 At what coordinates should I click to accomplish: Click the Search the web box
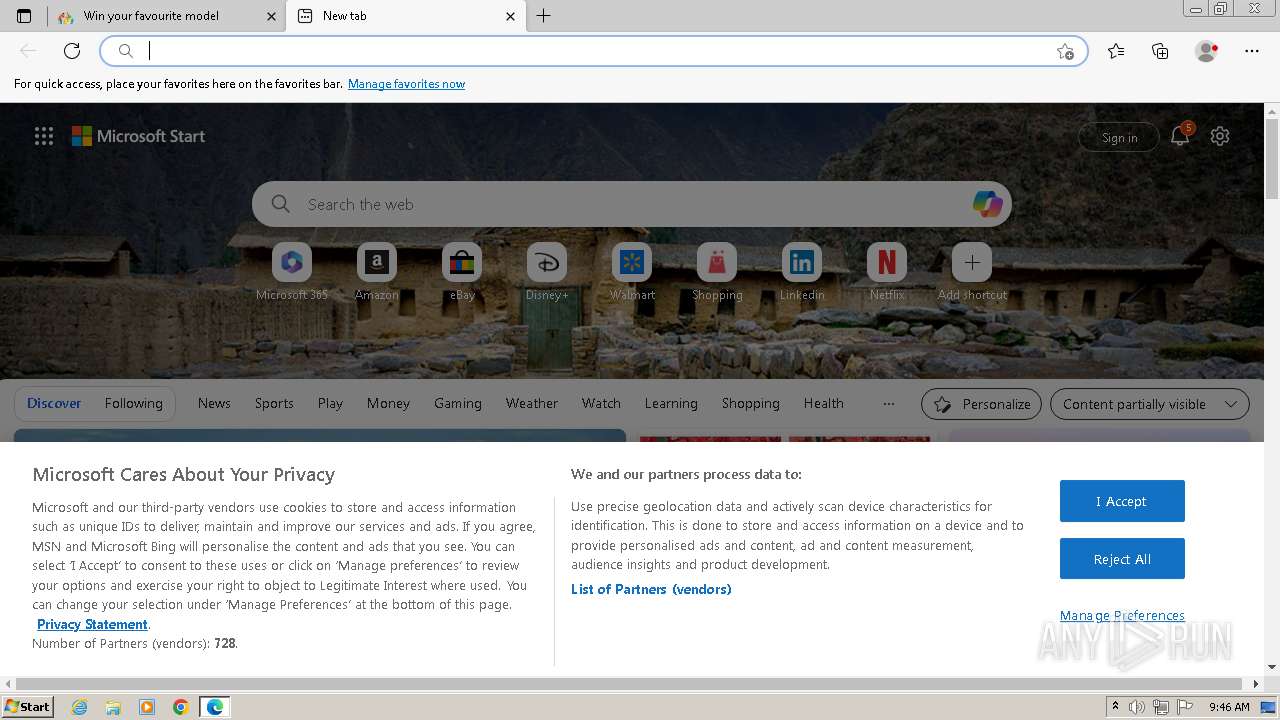(632, 204)
